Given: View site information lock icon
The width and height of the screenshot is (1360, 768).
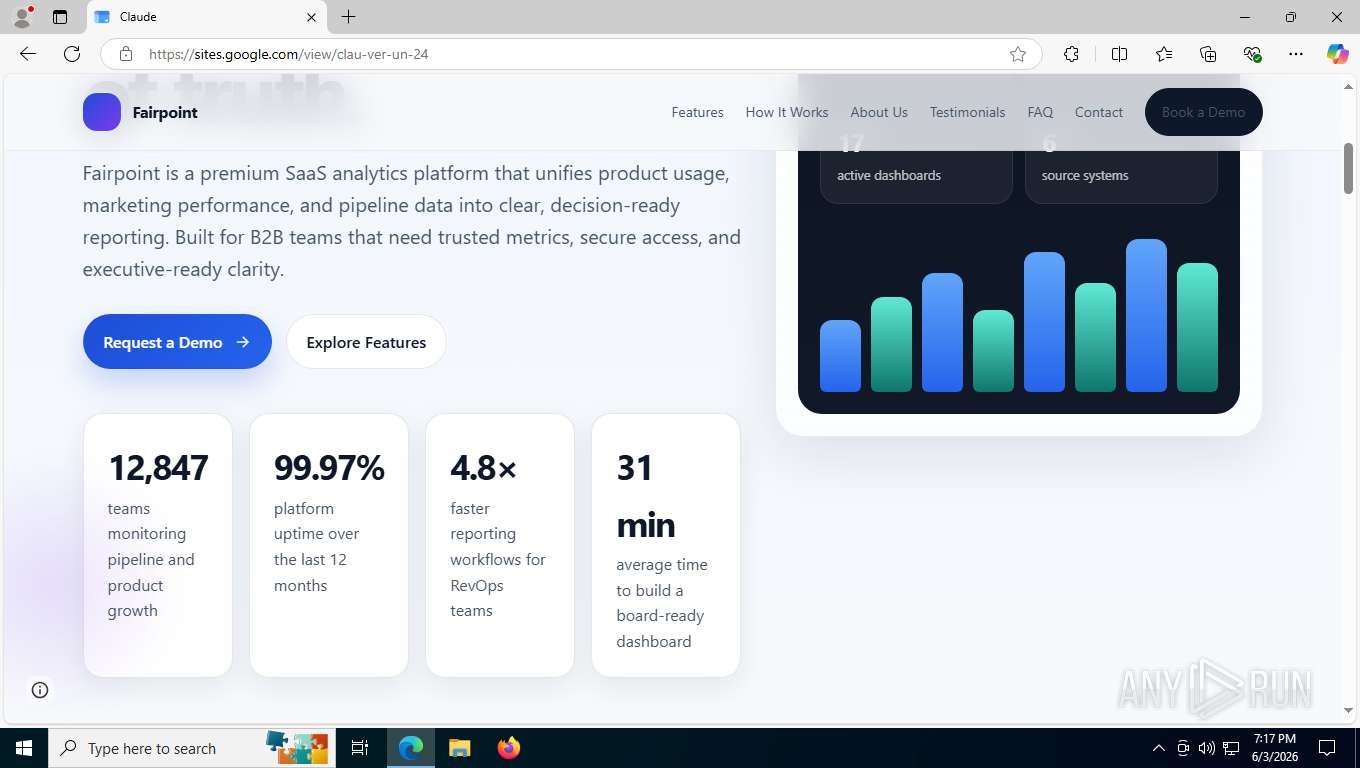Looking at the screenshot, I should point(126,54).
